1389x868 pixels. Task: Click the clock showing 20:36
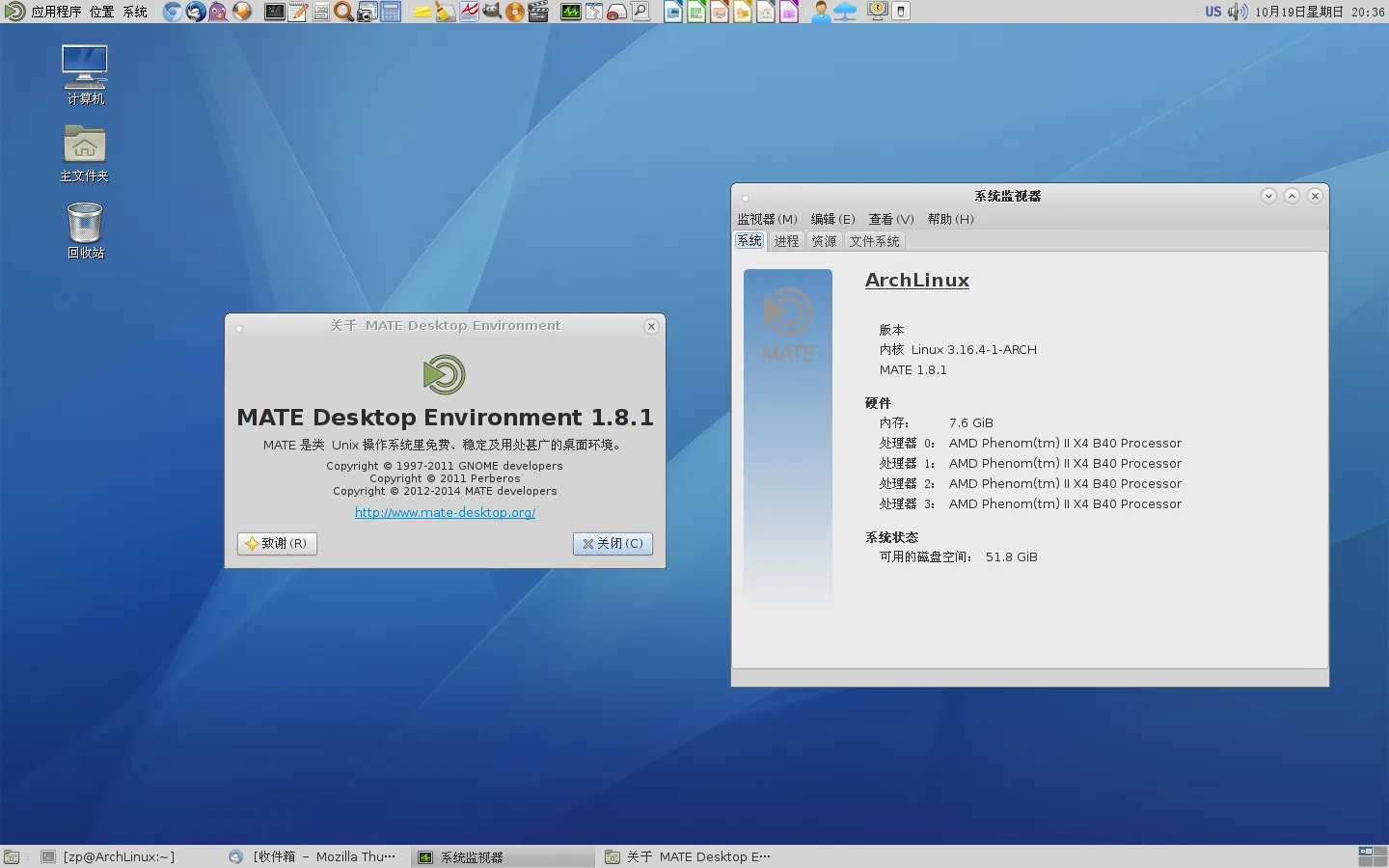click(1368, 12)
